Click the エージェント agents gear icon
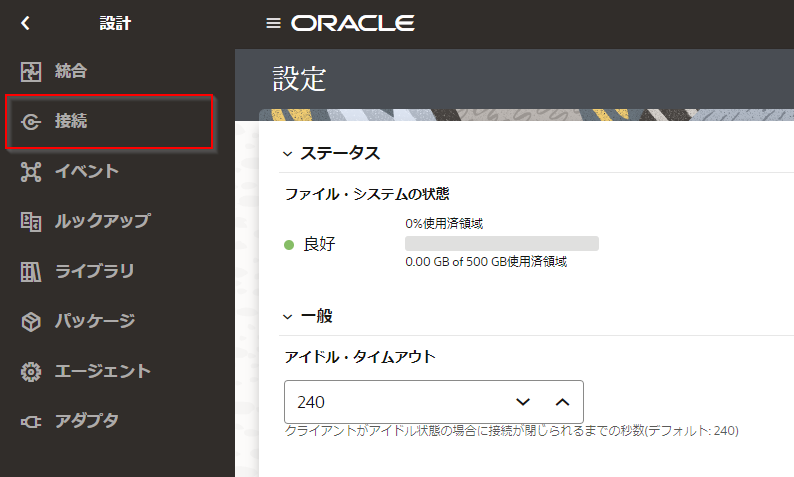Viewport: 794px width, 477px height. (x=31, y=371)
